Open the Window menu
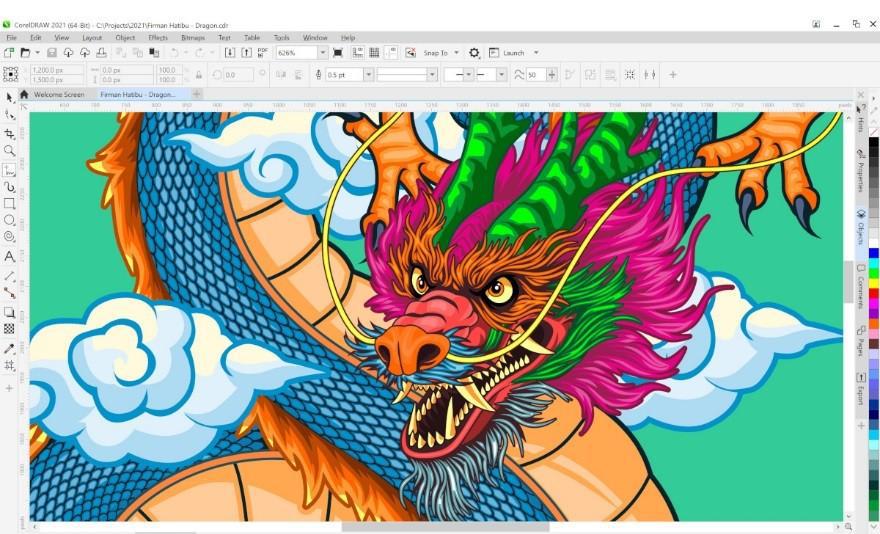The height and width of the screenshot is (534, 880). click(315, 38)
